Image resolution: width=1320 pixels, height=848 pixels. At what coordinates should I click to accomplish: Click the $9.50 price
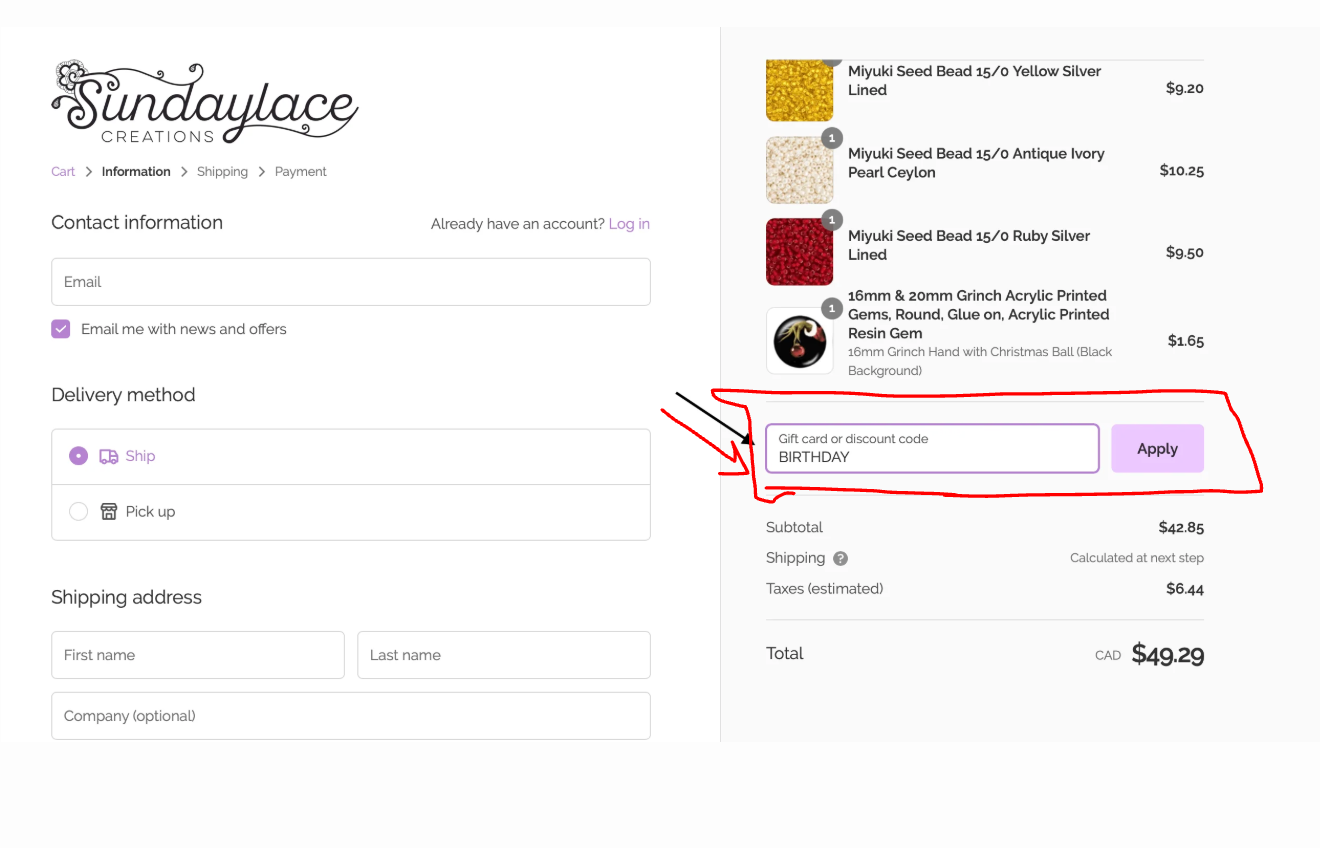[x=1185, y=252]
